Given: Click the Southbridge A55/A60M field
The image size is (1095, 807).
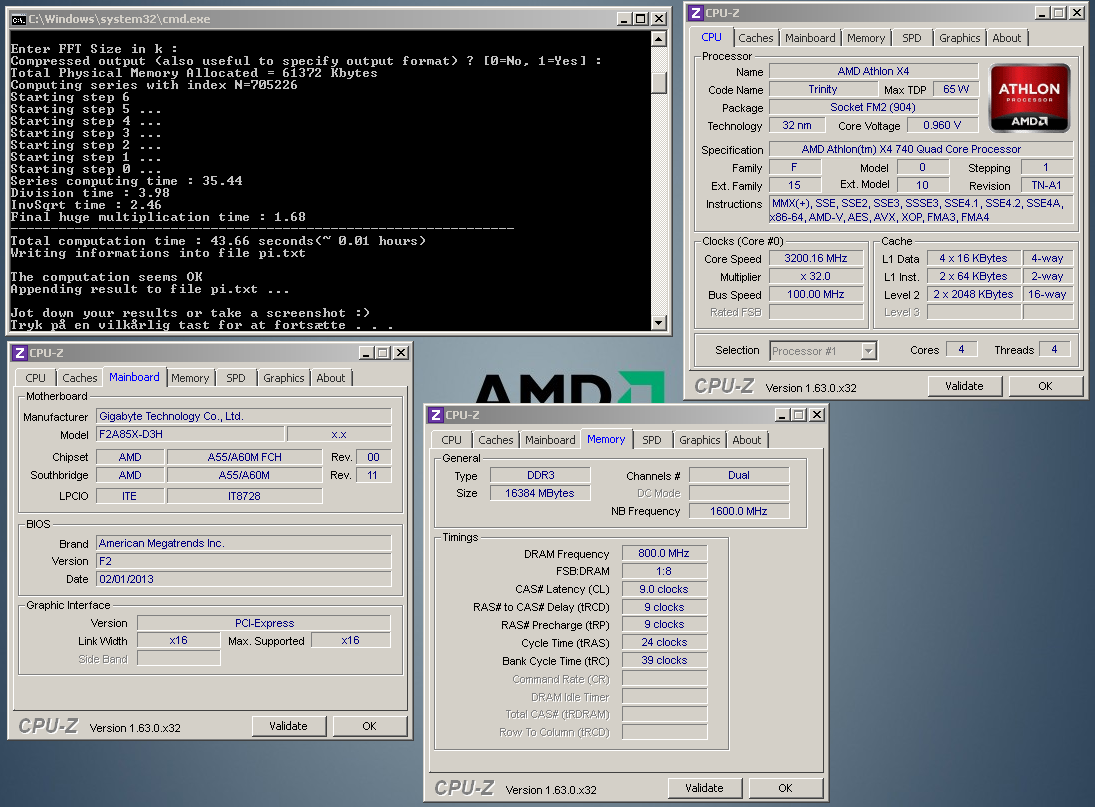Looking at the screenshot, I should click(x=244, y=475).
